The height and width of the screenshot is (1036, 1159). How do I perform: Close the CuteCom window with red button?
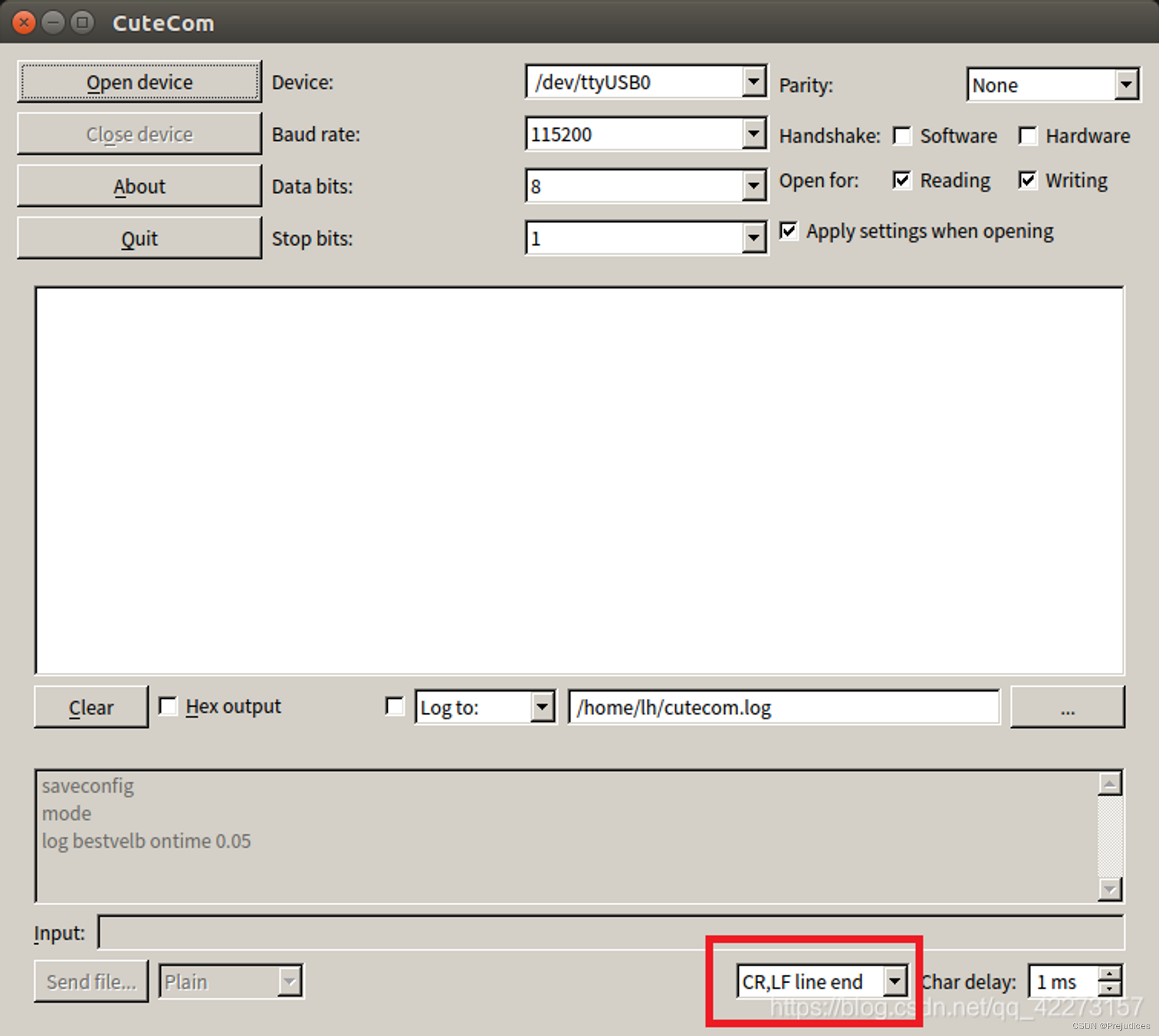pyautogui.click(x=24, y=23)
